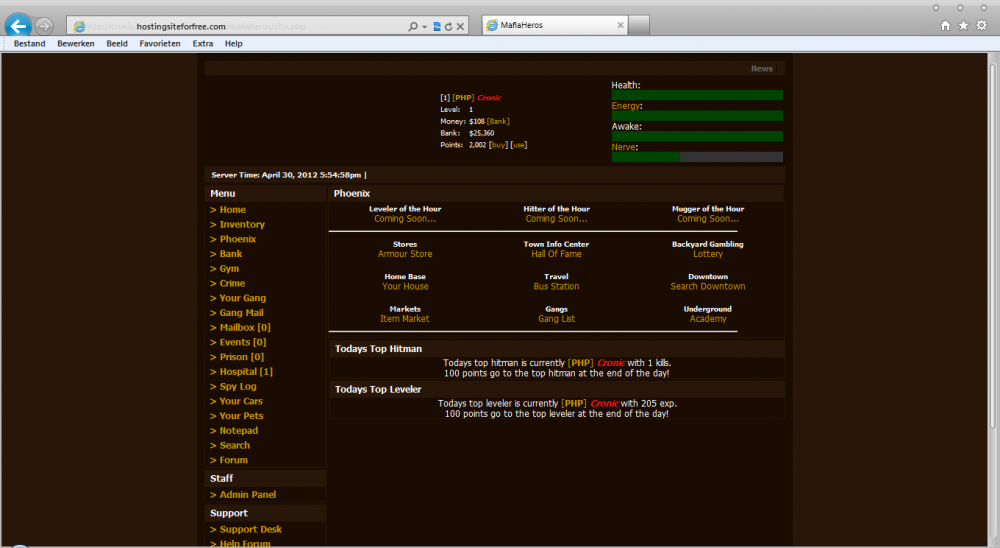The image size is (1000, 548).
Task: Click the [buy] link next to Points
Action: click(498, 145)
